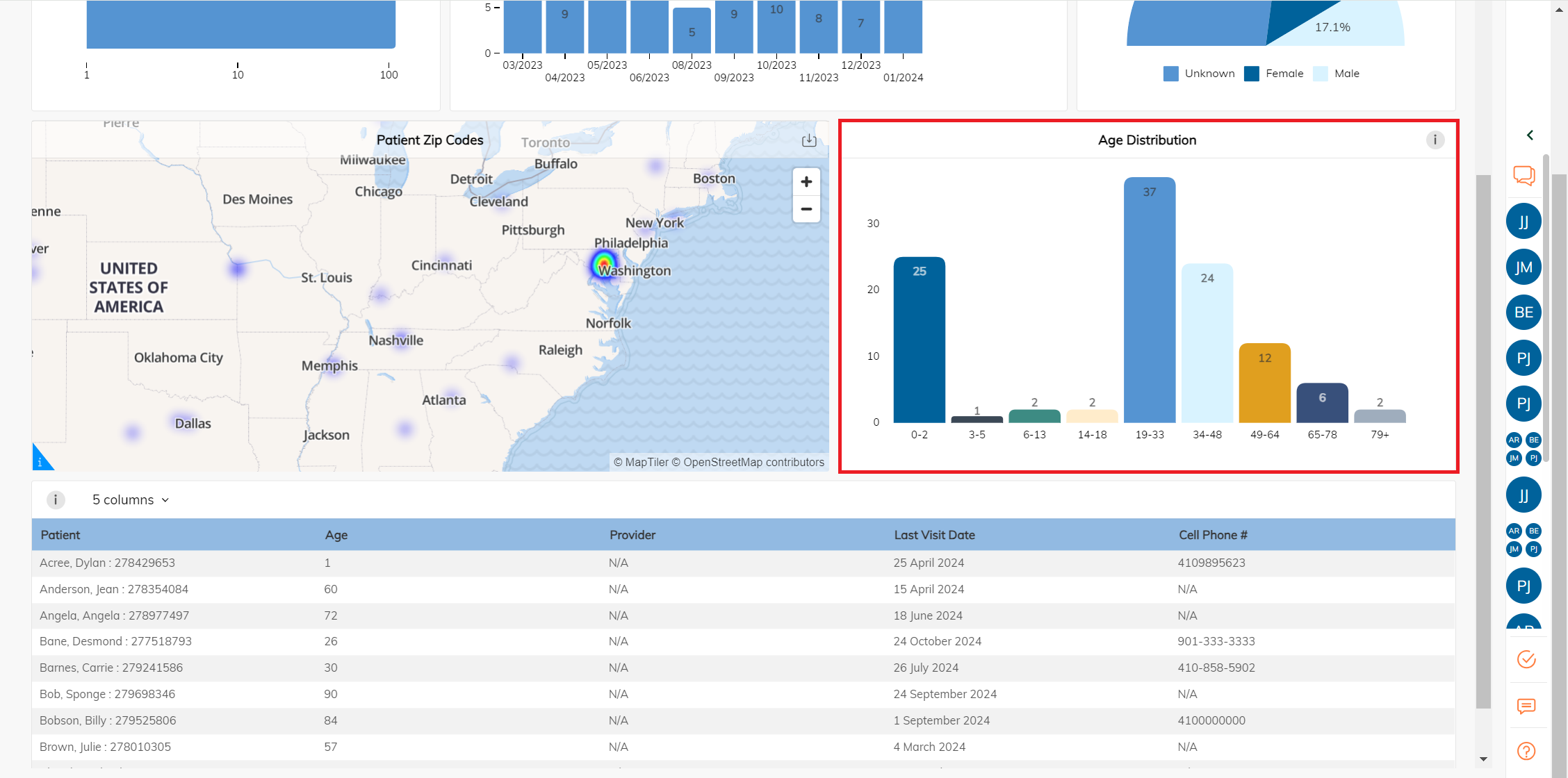Open Age Distribution info icon
This screenshot has height=778, width=1568.
point(1435,140)
